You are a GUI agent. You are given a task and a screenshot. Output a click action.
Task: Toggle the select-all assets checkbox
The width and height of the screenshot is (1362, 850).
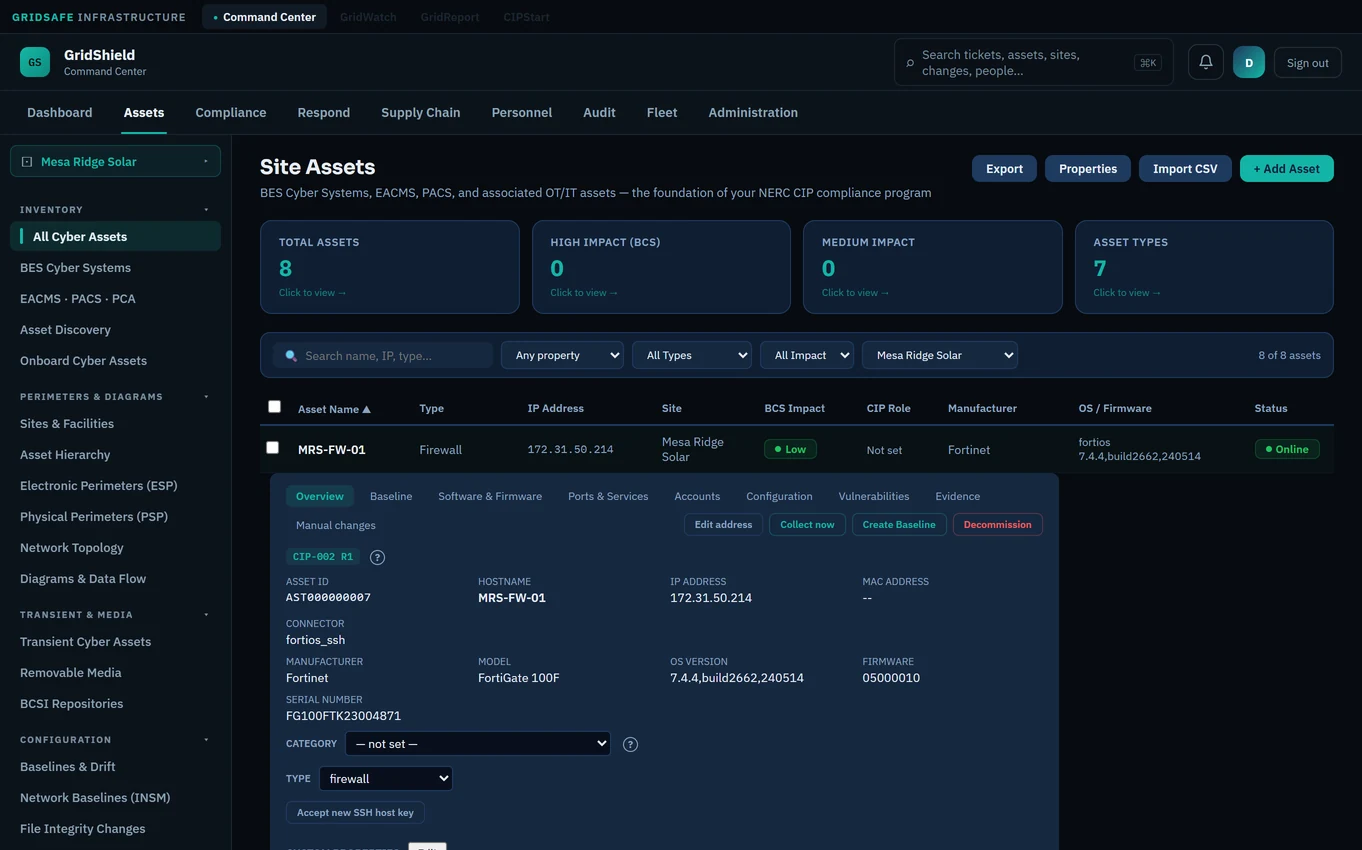point(274,406)
